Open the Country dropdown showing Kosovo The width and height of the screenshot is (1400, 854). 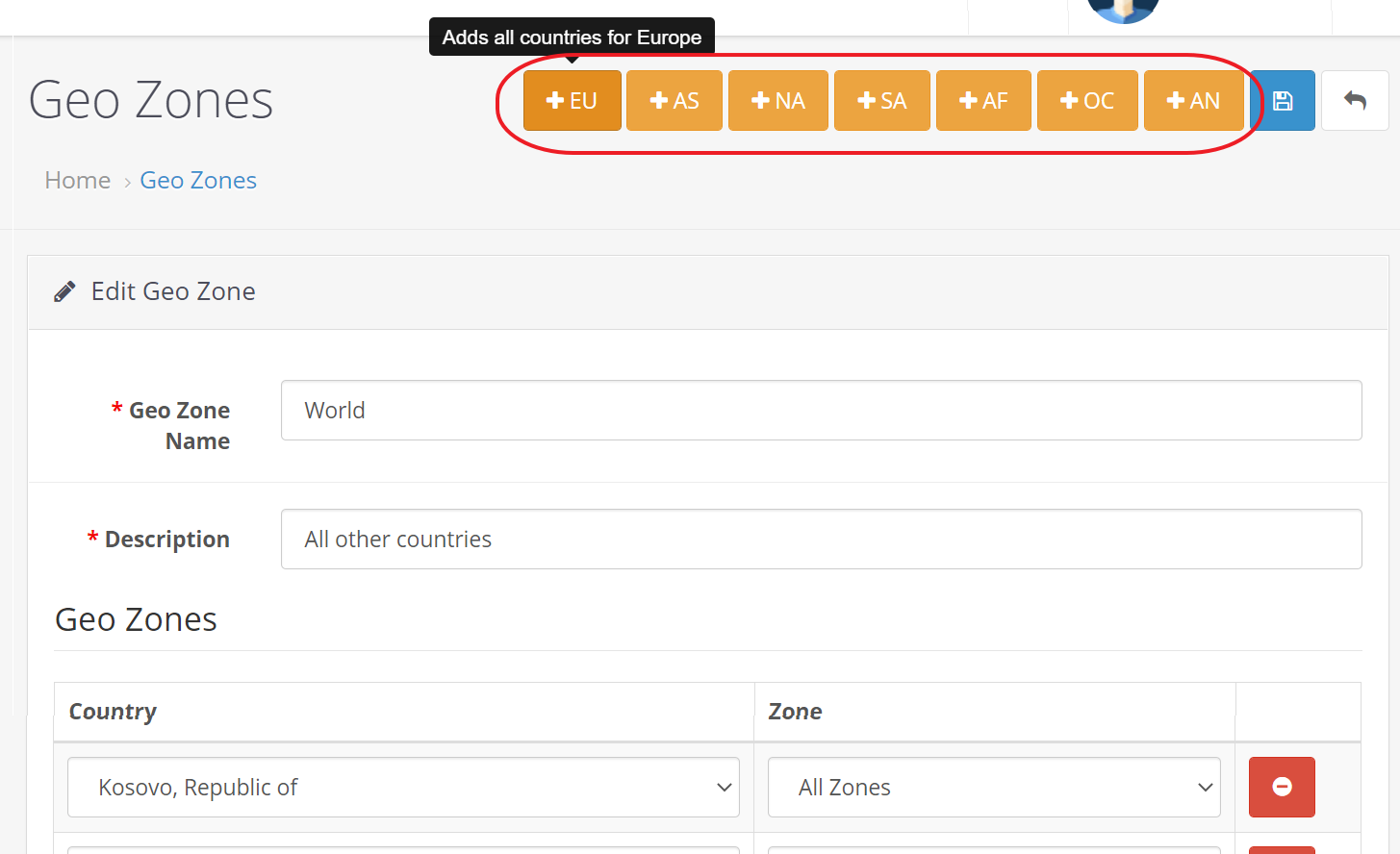403,788
